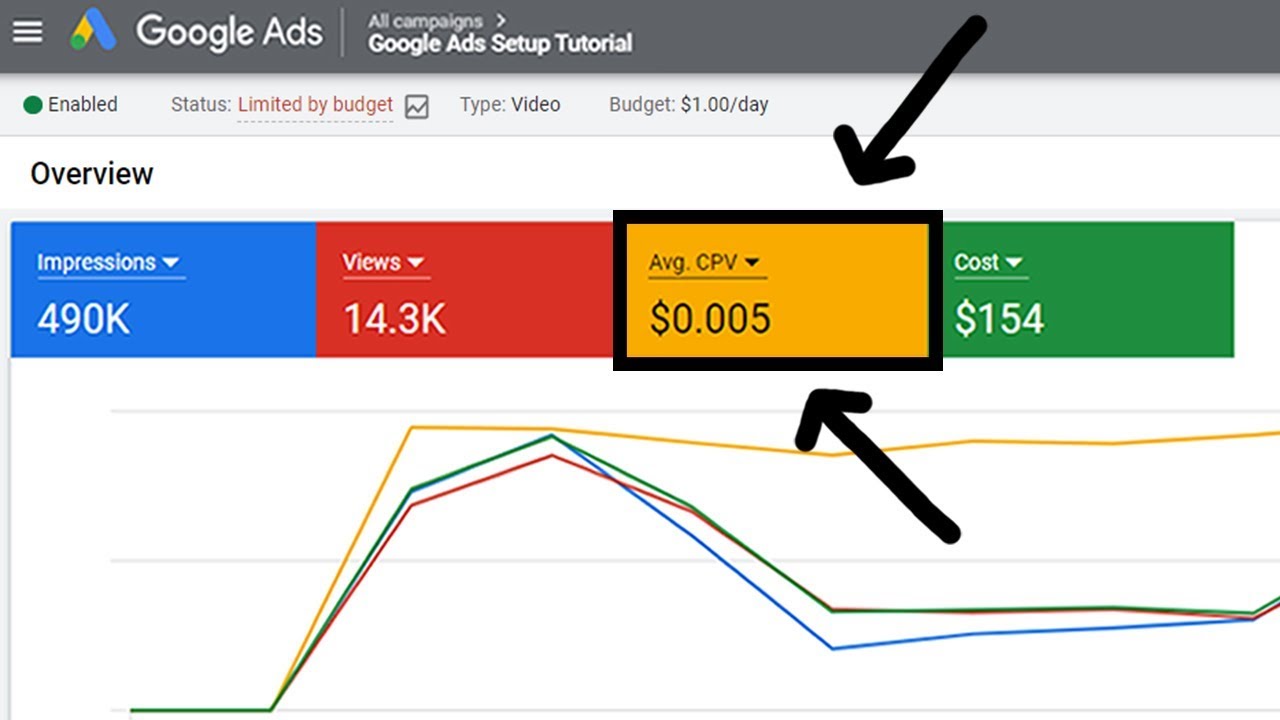Select the green $154 cost card
The image size is (1280, 720).
(1087, 289)
